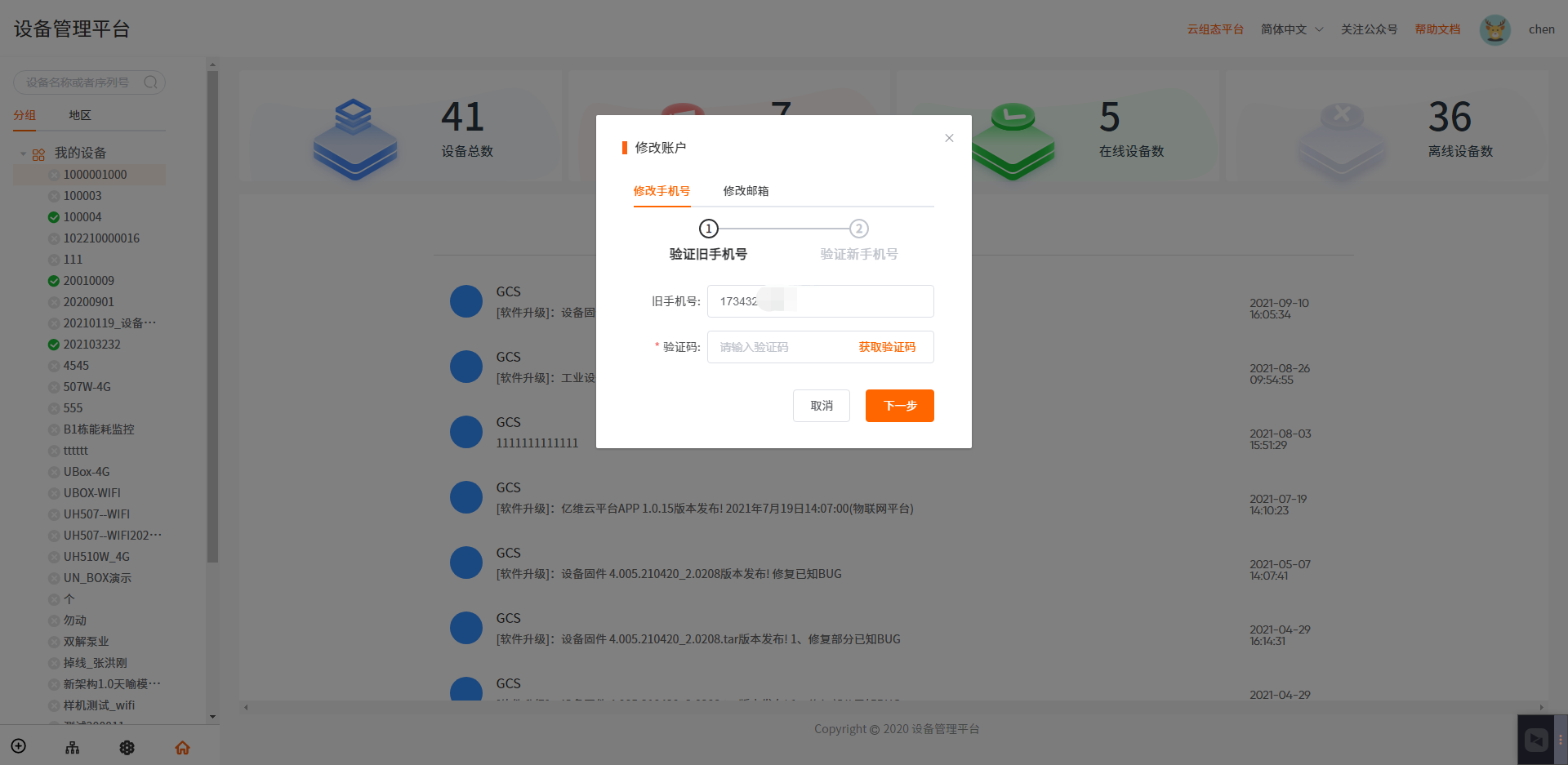
Task: Open message 亿维云平台APP 1.0.15版本发布
Action: (x=705, y=509)
